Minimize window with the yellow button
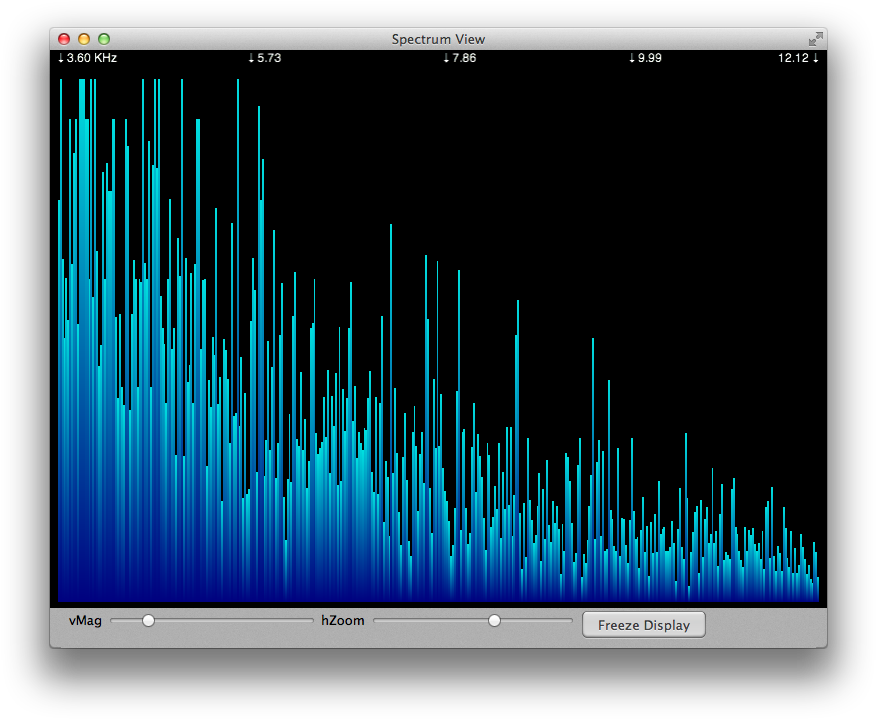876x719 pixels. (x=84, y=39)
